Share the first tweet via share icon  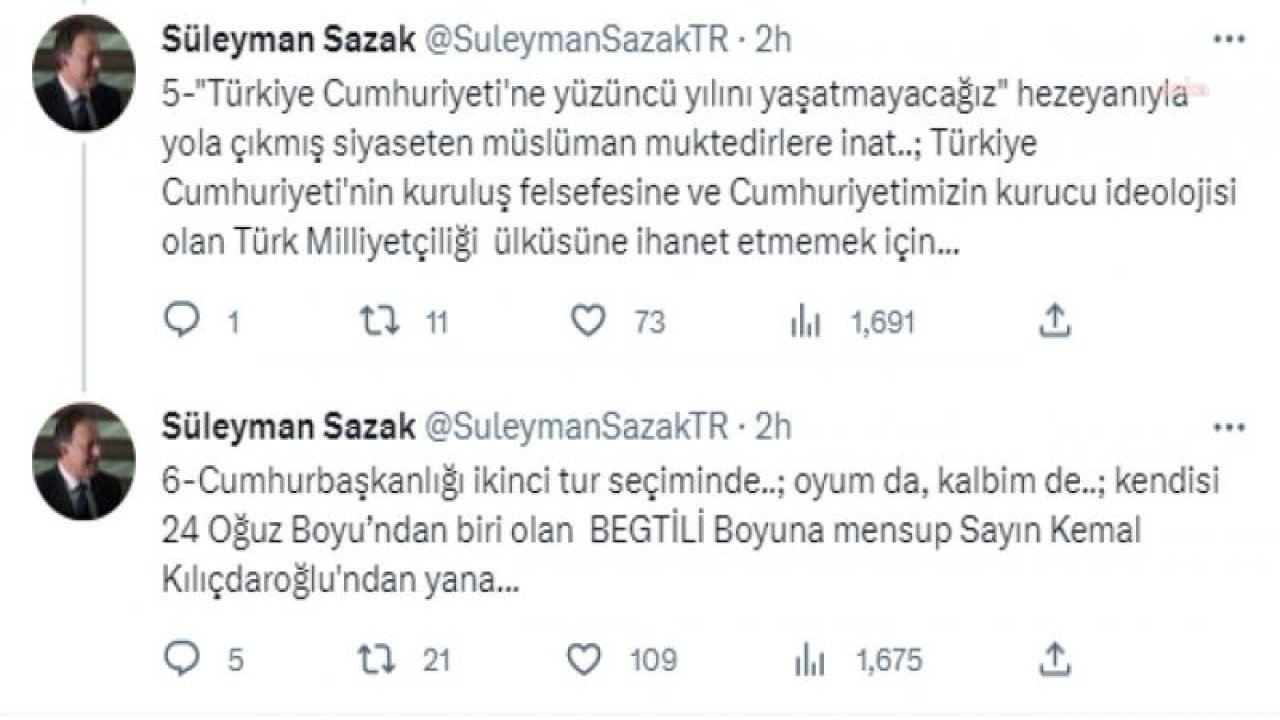pos(1056,321)
